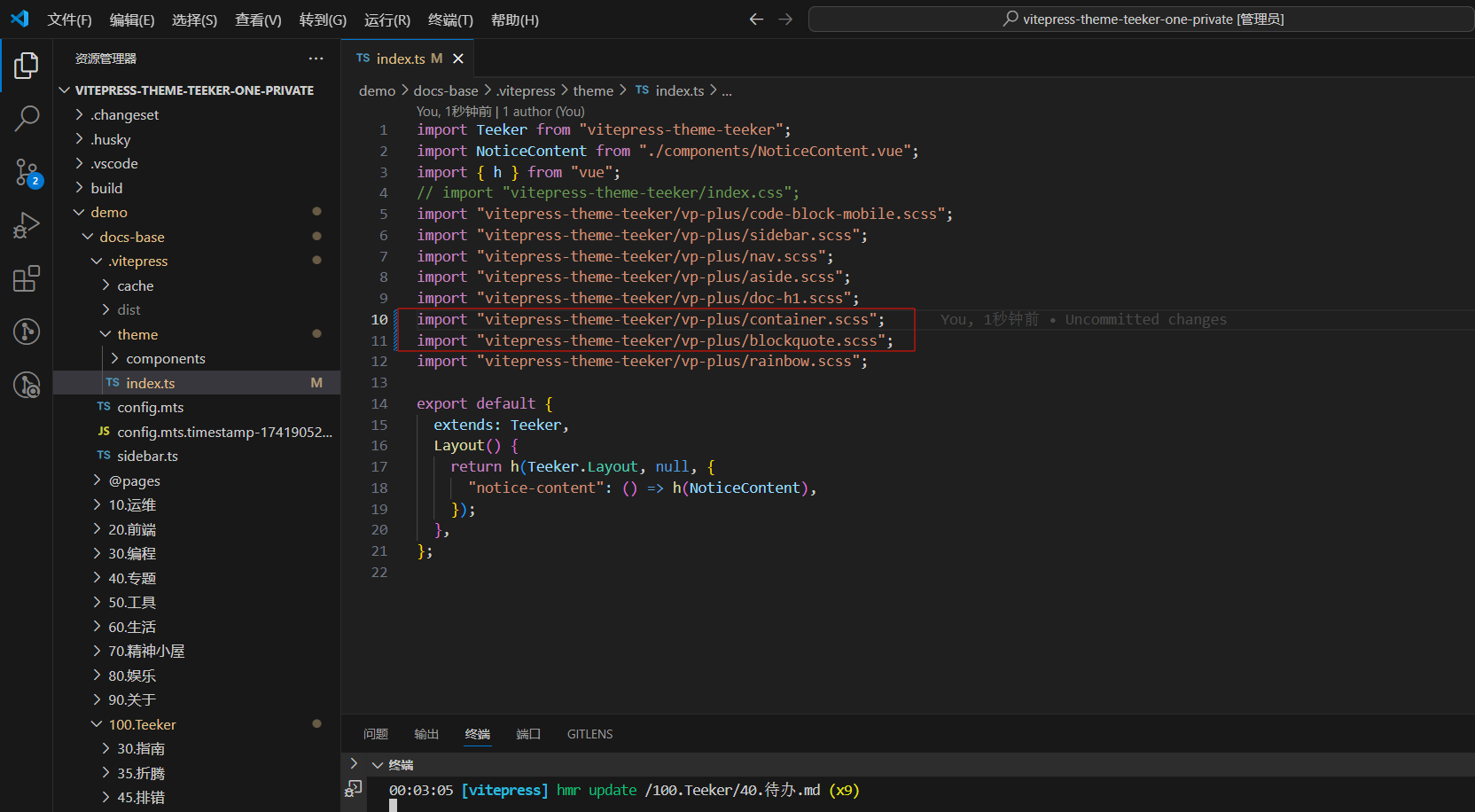Go back with the left arrow

coord(756,19)
